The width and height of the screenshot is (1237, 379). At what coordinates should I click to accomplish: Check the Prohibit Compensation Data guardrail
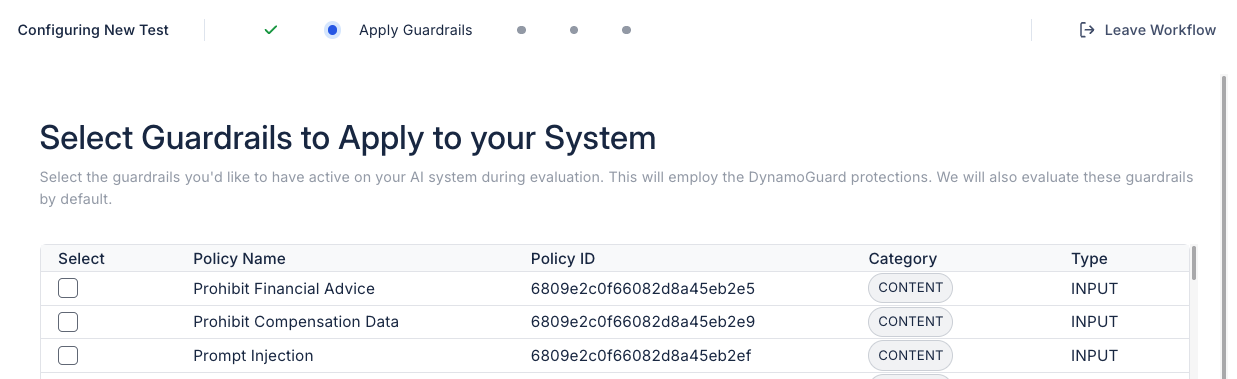(68, 322)
